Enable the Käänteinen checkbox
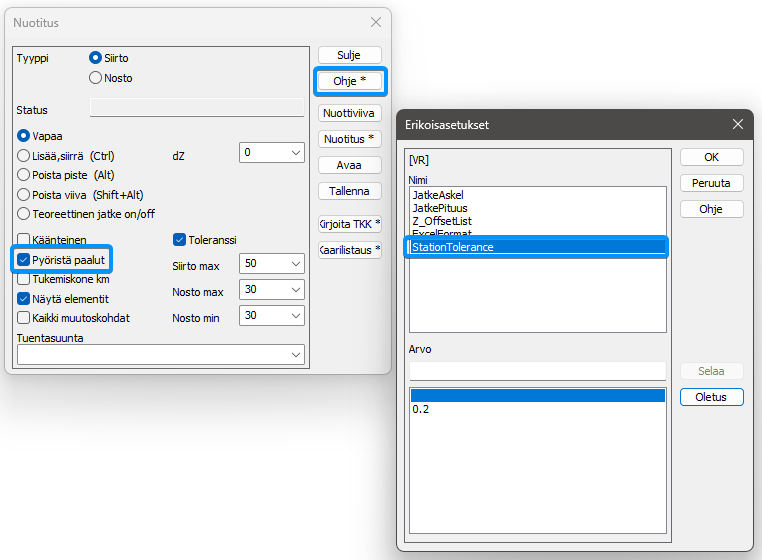Screen dimensions: 762x560 [x=24, y=240]
